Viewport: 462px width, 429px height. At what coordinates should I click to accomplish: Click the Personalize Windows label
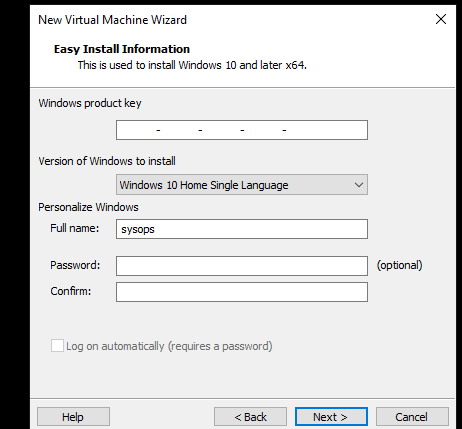tap(88, 207)
